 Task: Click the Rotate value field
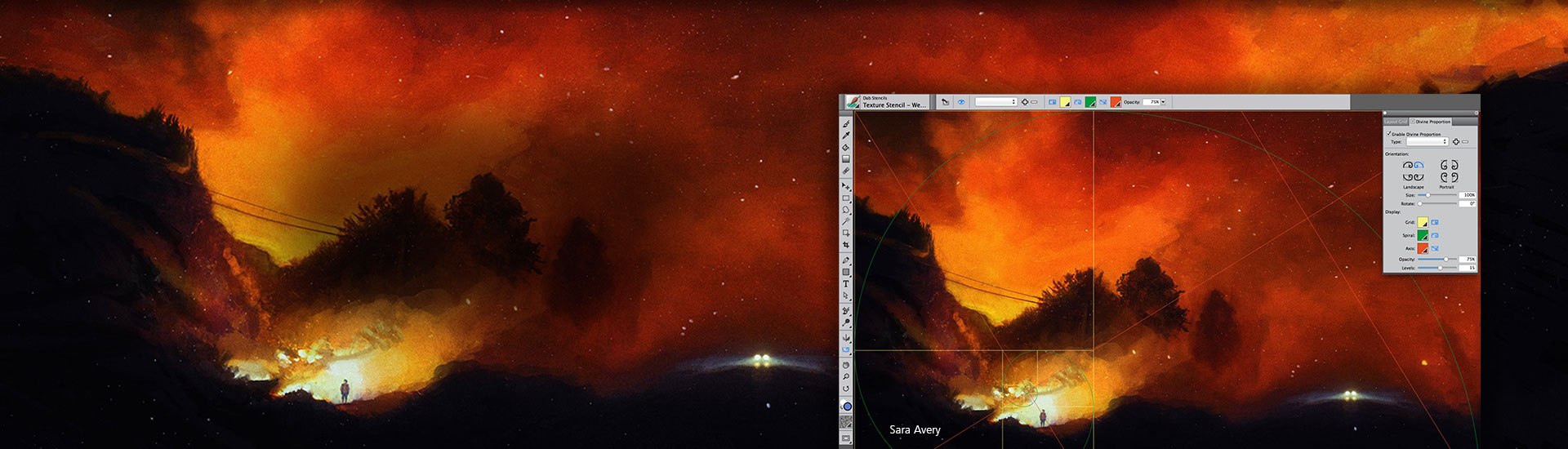[1468, 203]
